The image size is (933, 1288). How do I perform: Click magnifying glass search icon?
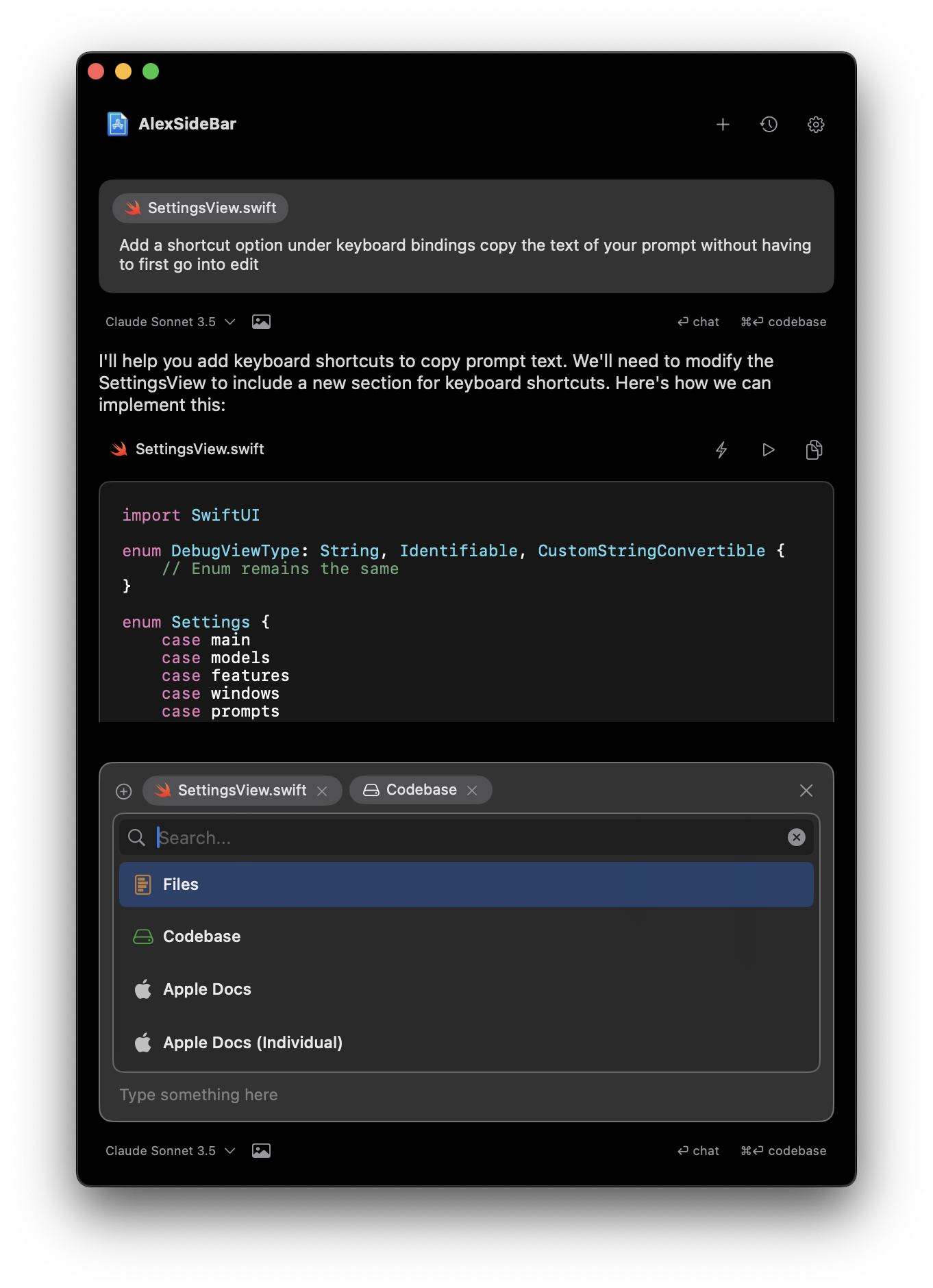(x=136, y=837)
